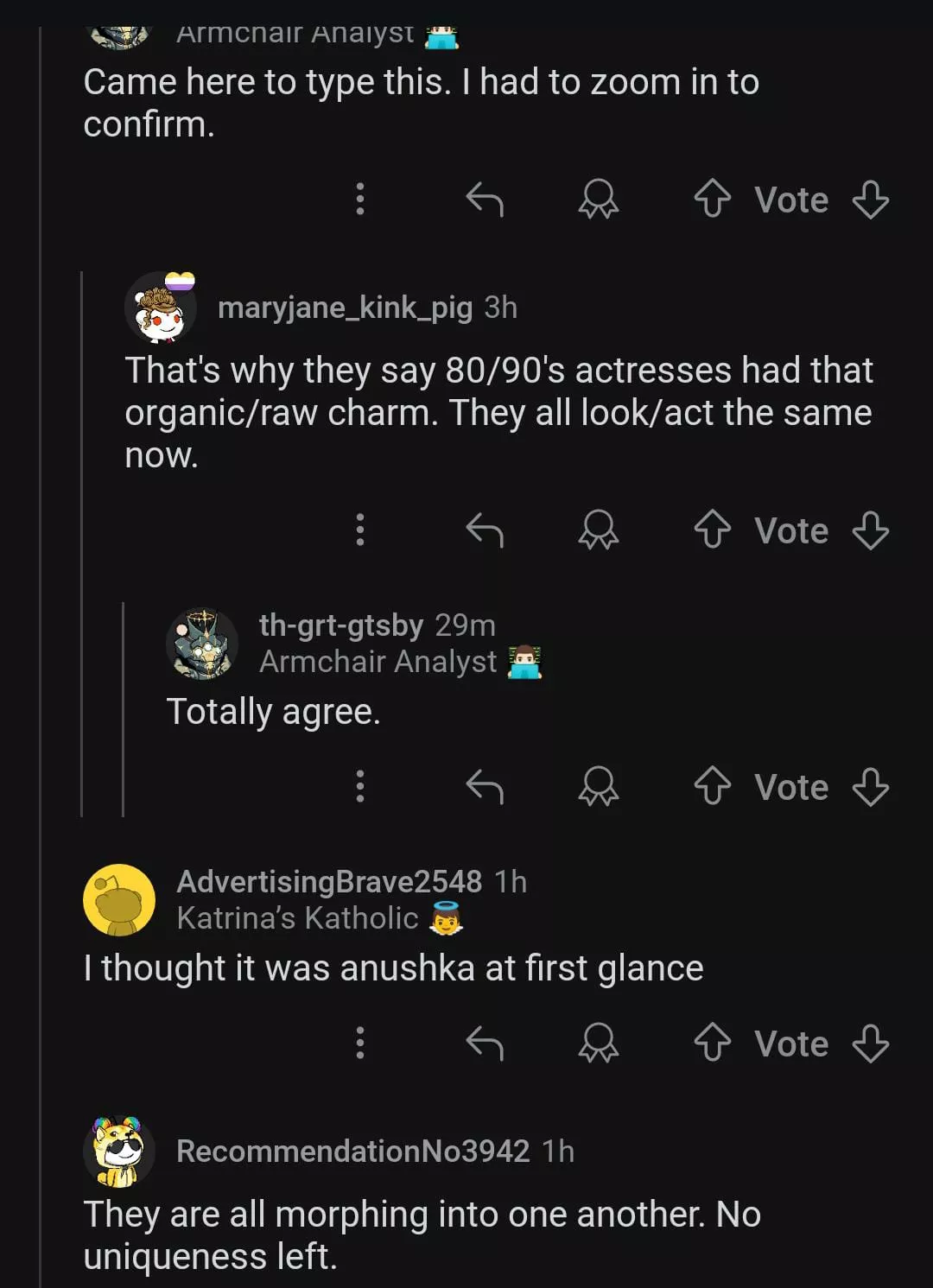This screenshot has width=933, height=1288.
Task: Open more options on AdvertisingBrave2548's comment
Action: point(360,1043)
